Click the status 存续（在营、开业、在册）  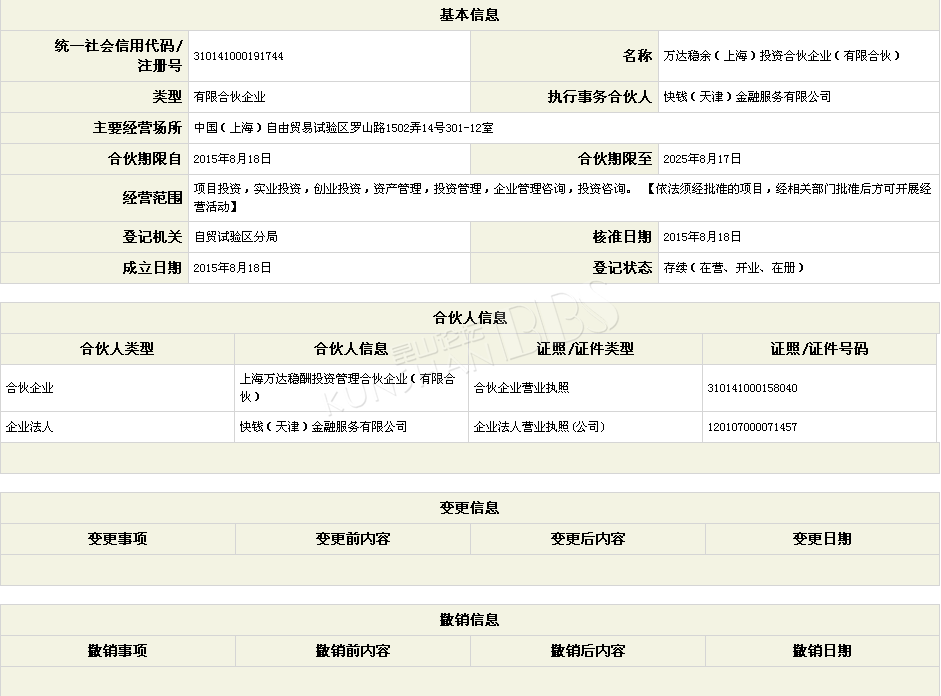tap(733, 268)
